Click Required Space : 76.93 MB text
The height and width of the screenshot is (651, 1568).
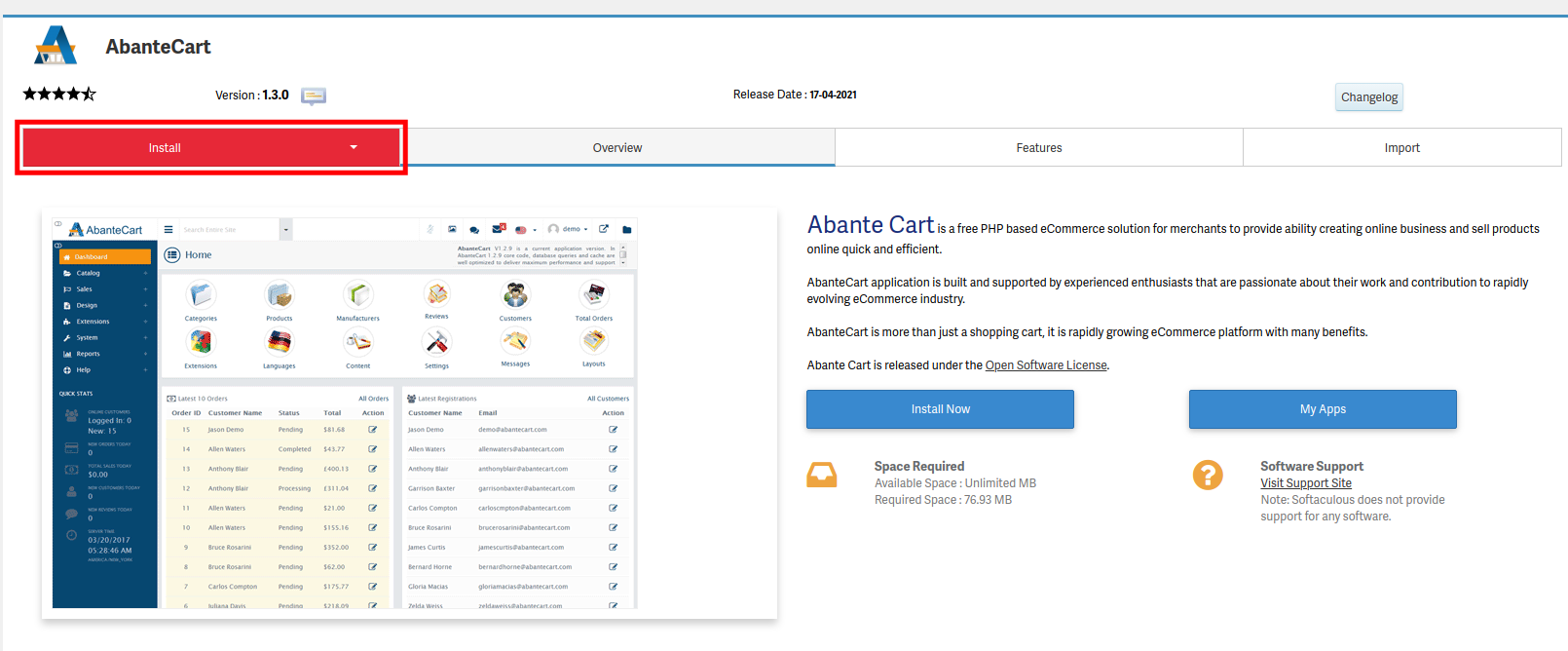tap(943, 500)
